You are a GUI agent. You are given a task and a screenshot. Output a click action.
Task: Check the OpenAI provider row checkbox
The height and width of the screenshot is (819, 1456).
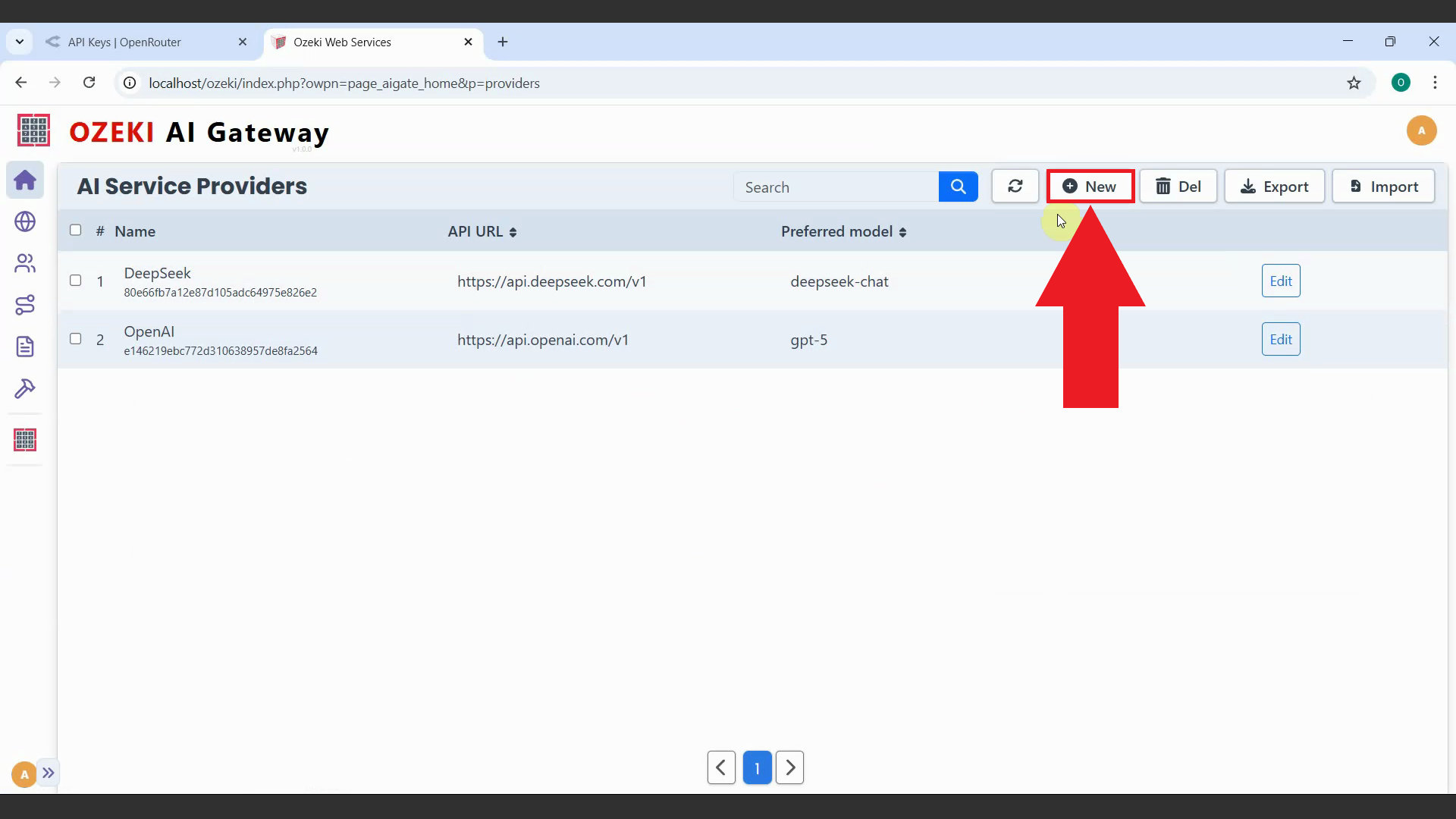pyautogui.click(x=75, y=339)
